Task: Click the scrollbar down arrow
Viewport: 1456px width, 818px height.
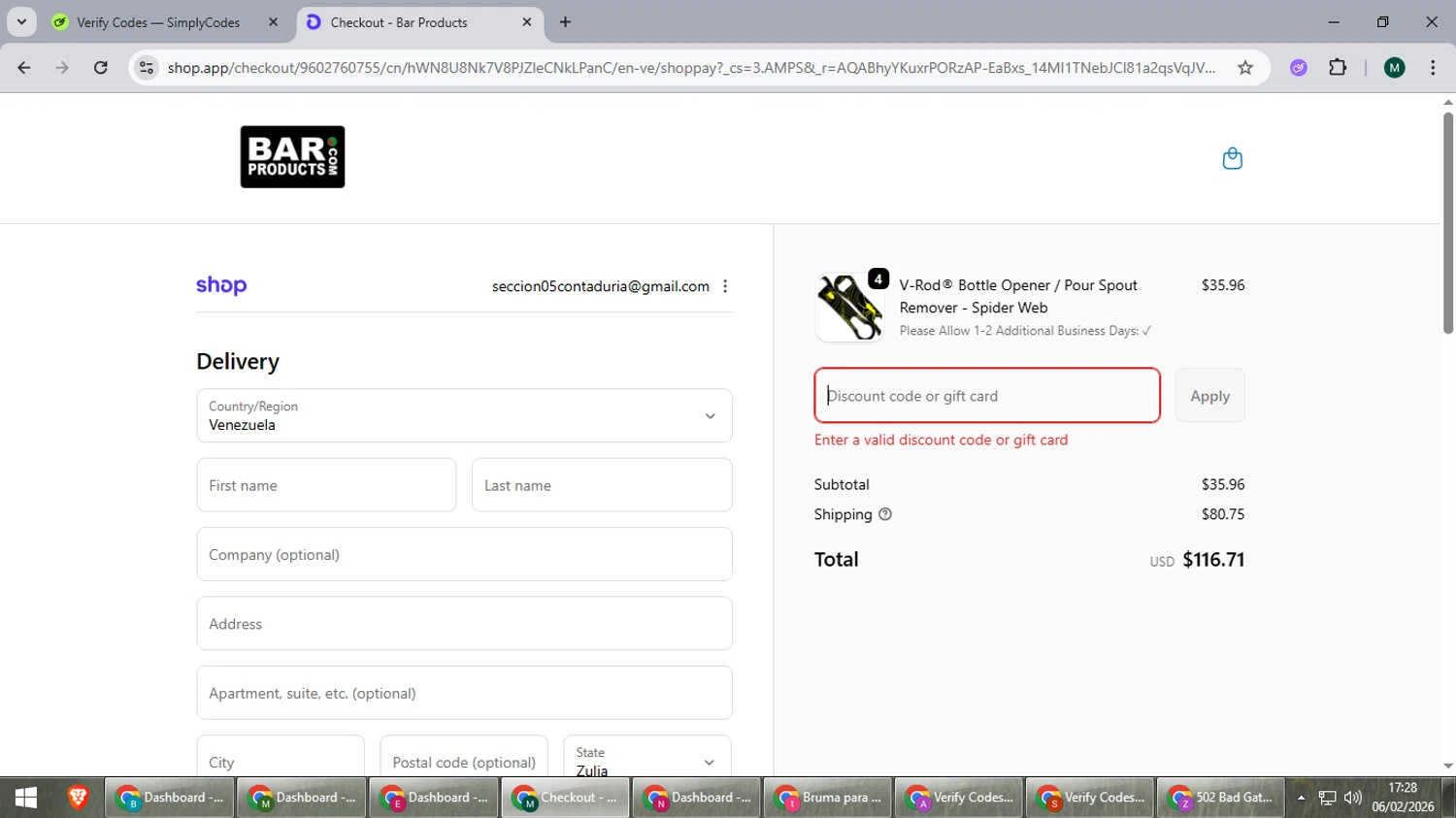Action: coord(1447,767)
